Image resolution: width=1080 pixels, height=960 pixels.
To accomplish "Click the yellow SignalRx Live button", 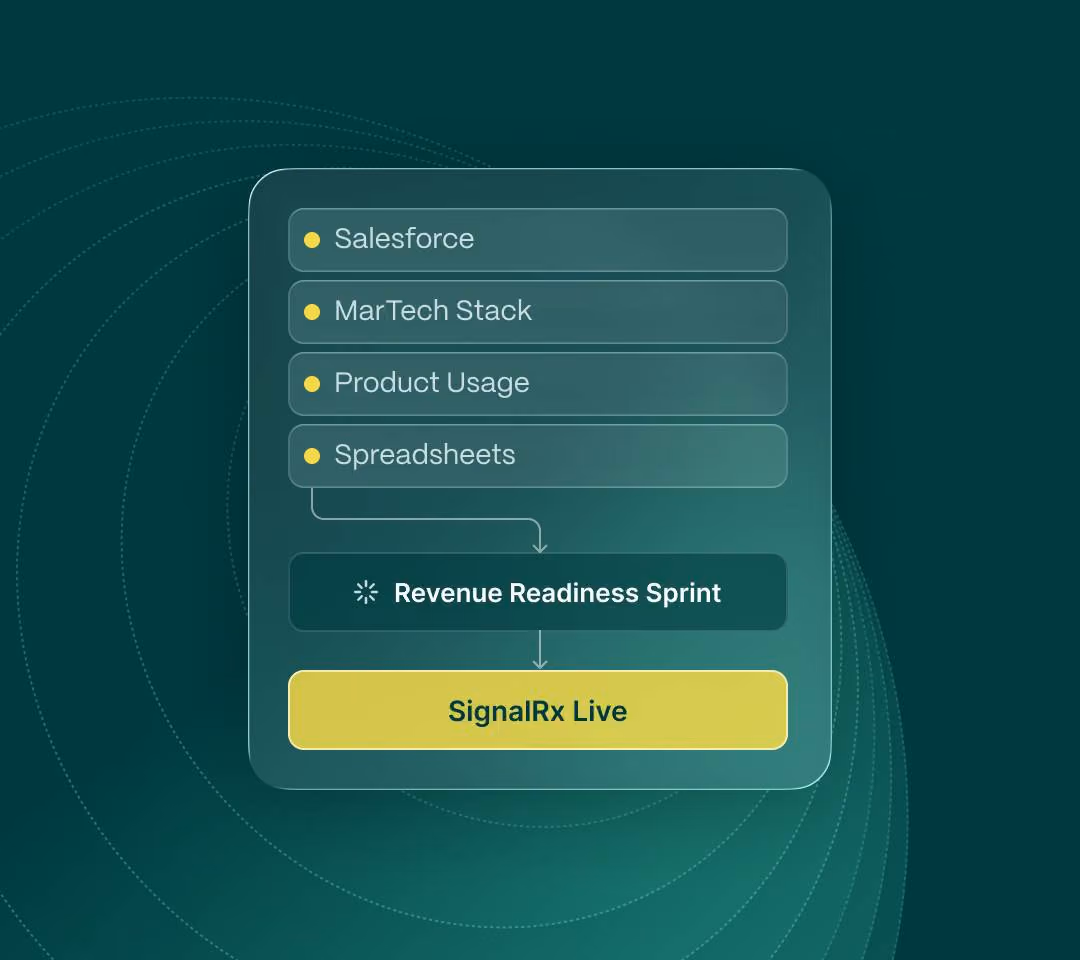I will click(x=537, y=710).
